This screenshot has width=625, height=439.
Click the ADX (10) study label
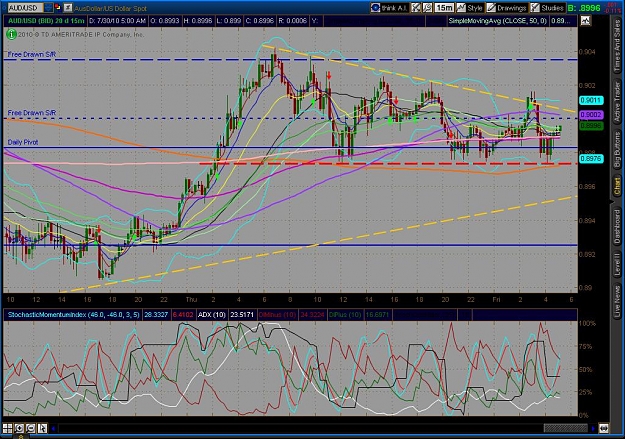(x=212, y=315)
